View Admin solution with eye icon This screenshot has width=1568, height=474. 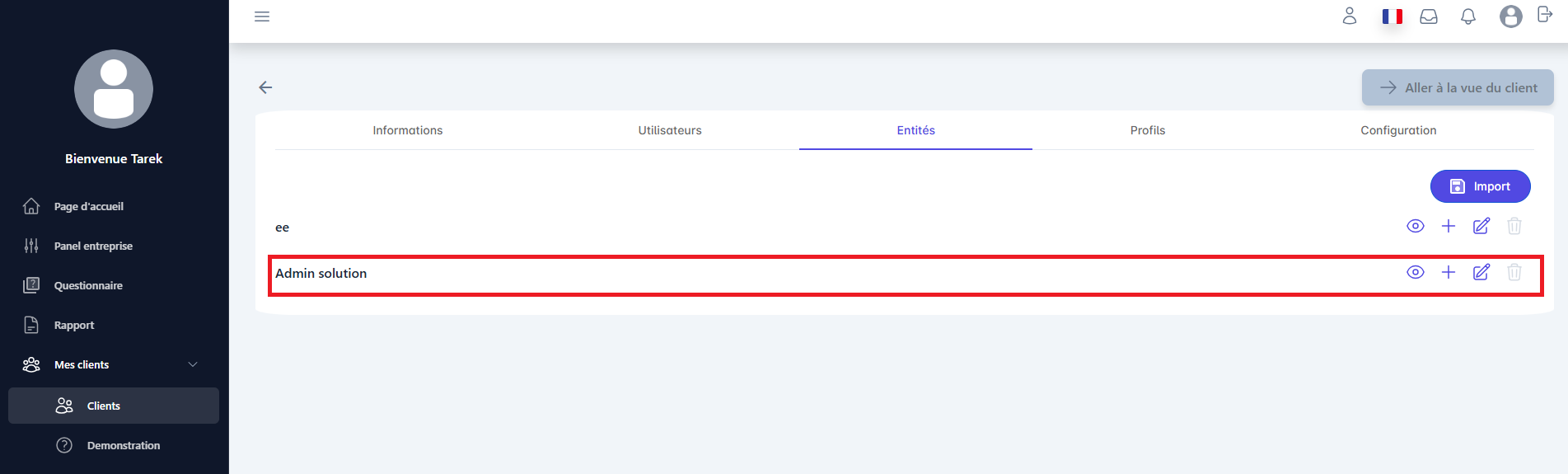[1415, 272]
